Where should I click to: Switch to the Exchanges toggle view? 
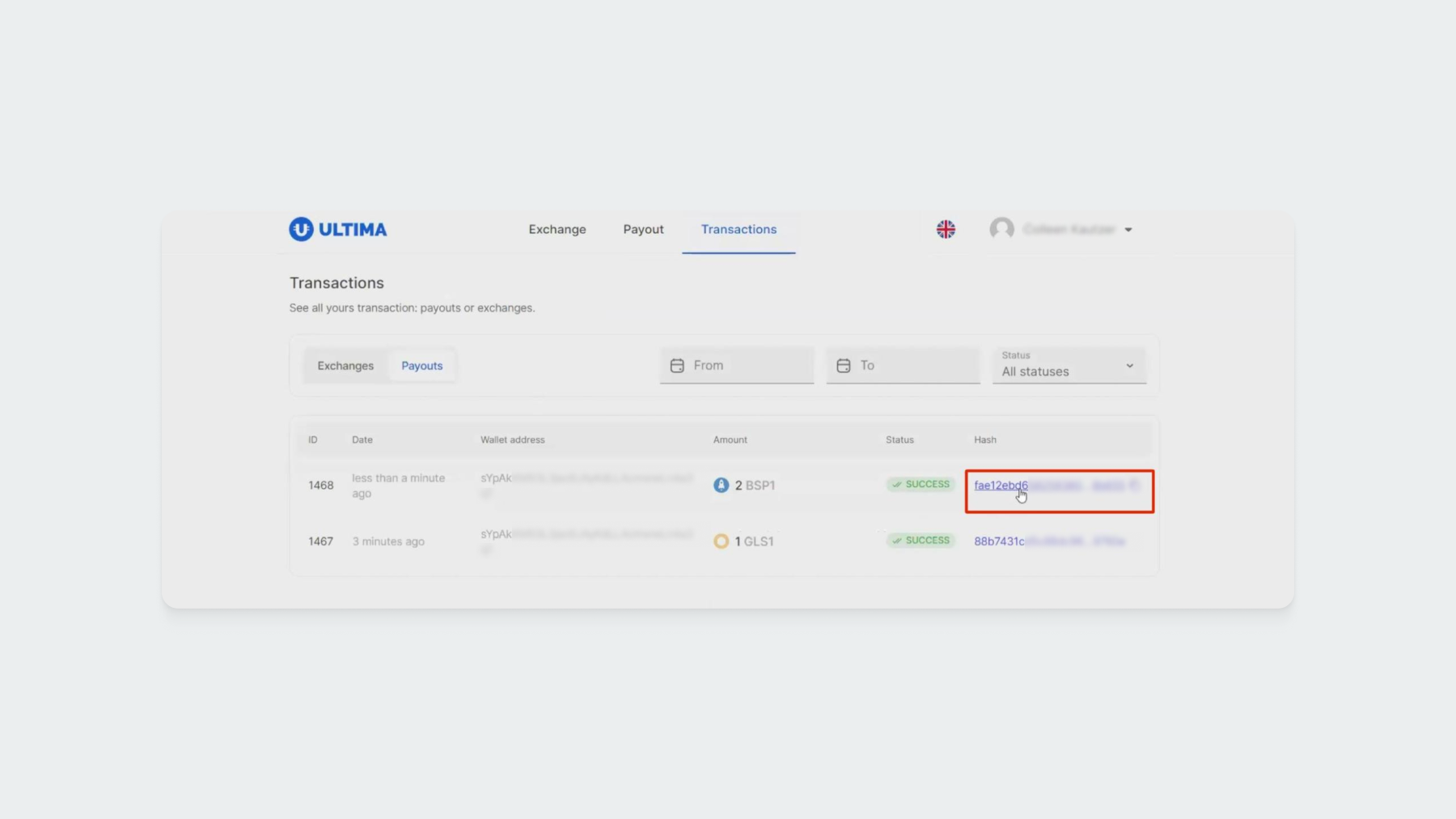coord(345,366)
